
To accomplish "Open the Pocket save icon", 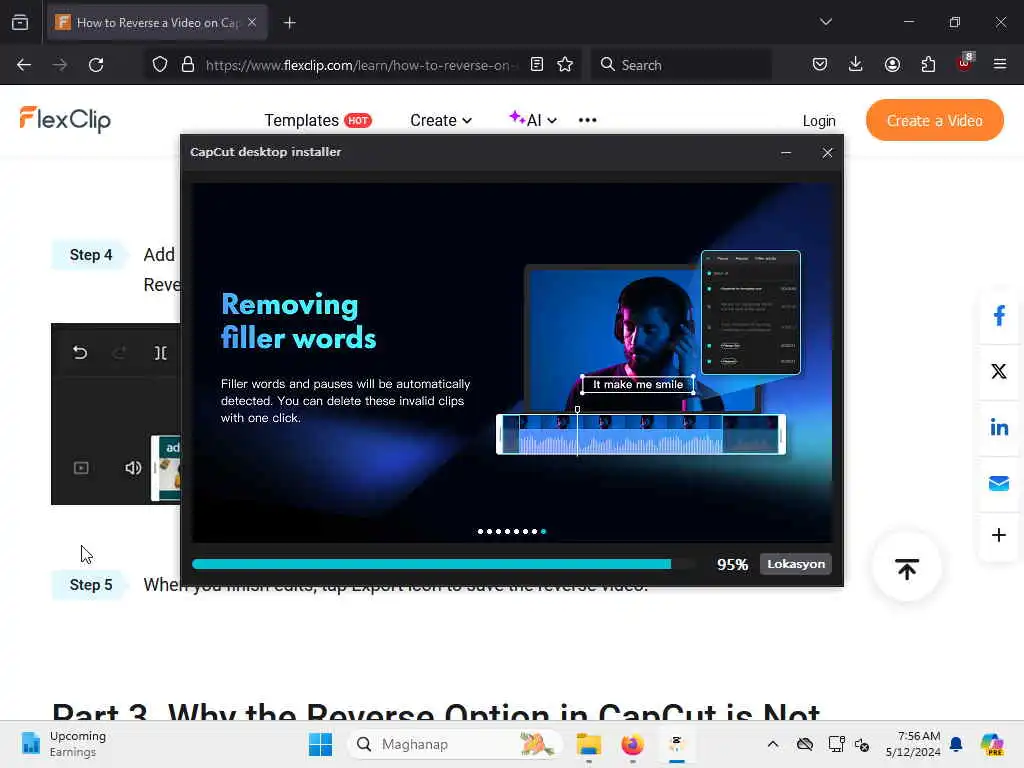I will (820, 64).
